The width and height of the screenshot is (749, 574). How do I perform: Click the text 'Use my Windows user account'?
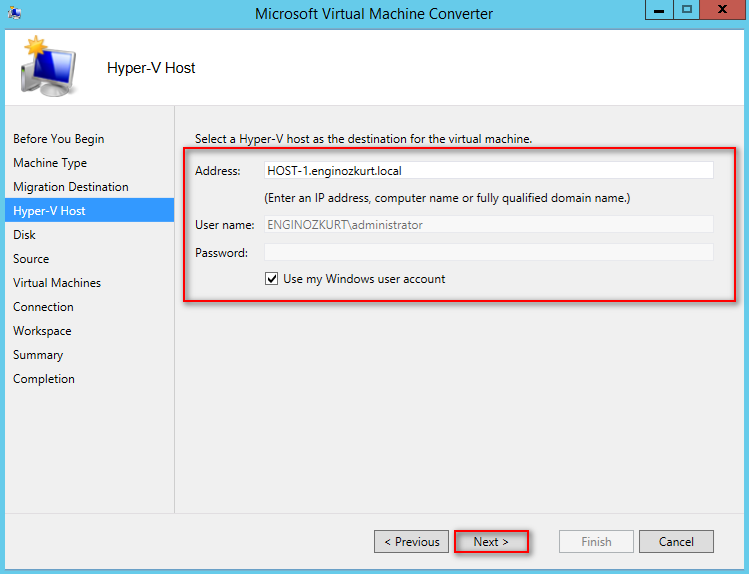pyautogui.click(x=364, y=279)
